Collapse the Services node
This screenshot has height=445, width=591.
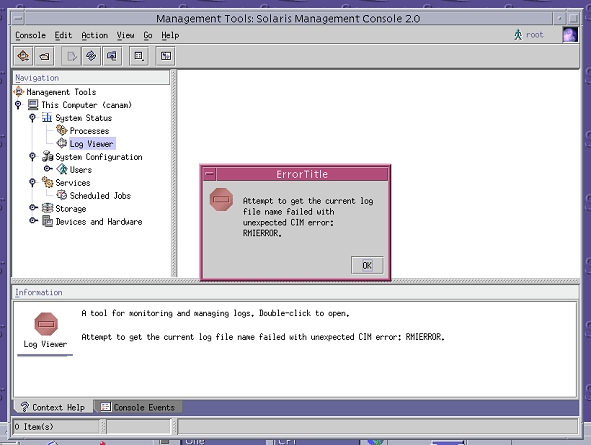32,182
